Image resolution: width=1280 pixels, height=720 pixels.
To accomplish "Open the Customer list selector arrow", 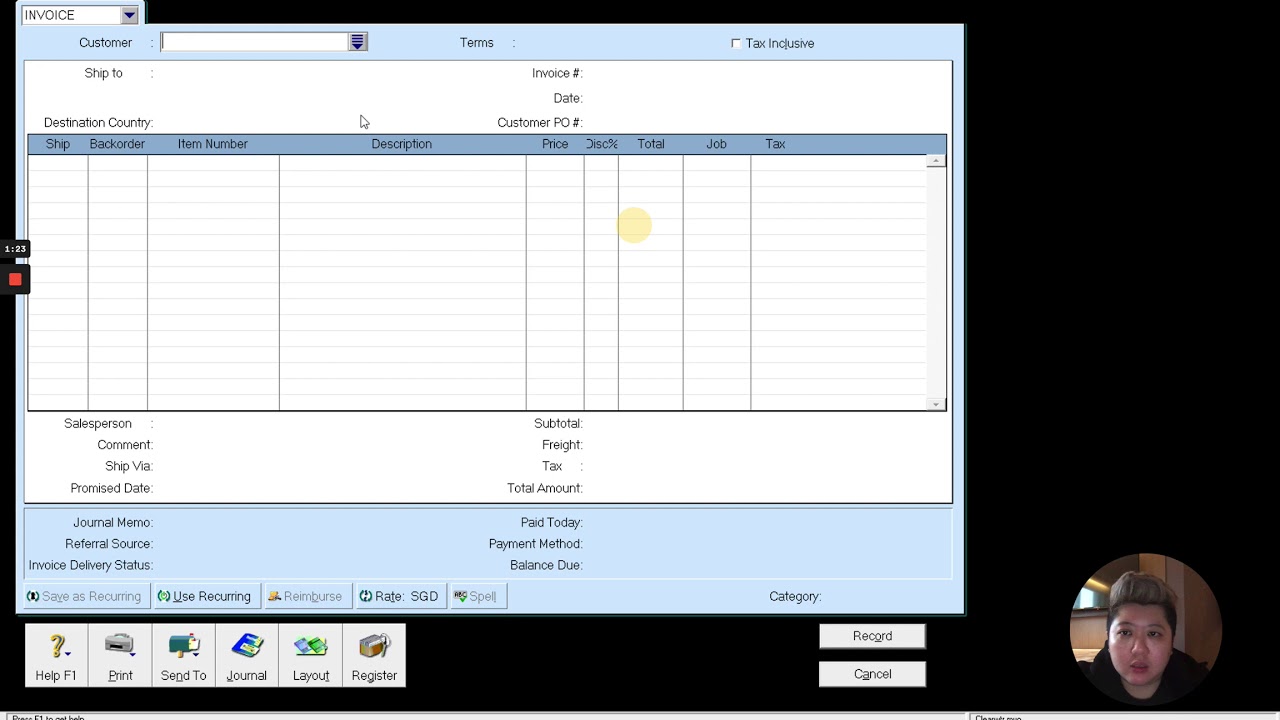I will pyautogui.click(x=357, y=42).
